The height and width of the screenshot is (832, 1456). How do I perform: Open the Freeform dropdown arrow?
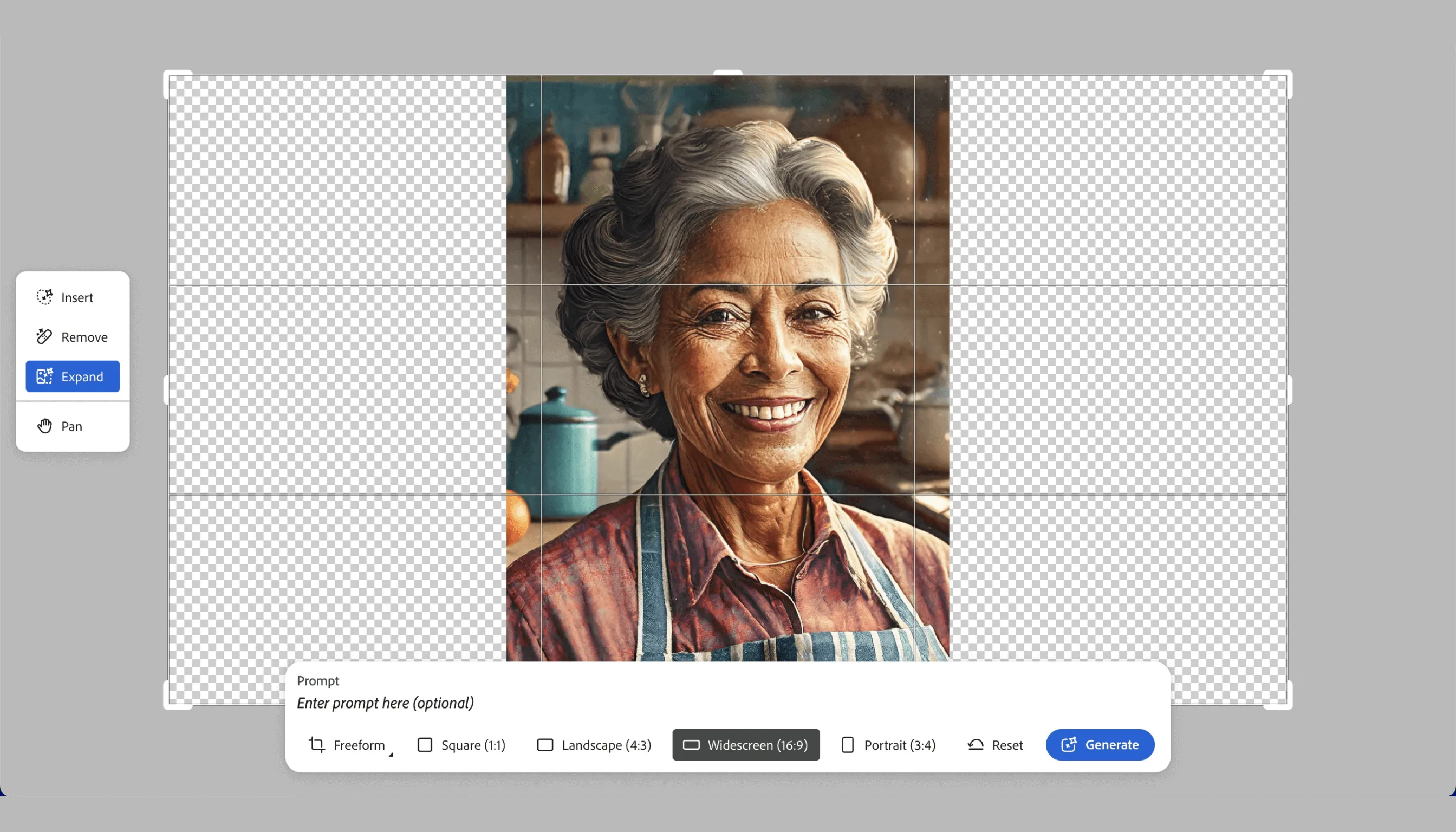(x=392, y=755)
